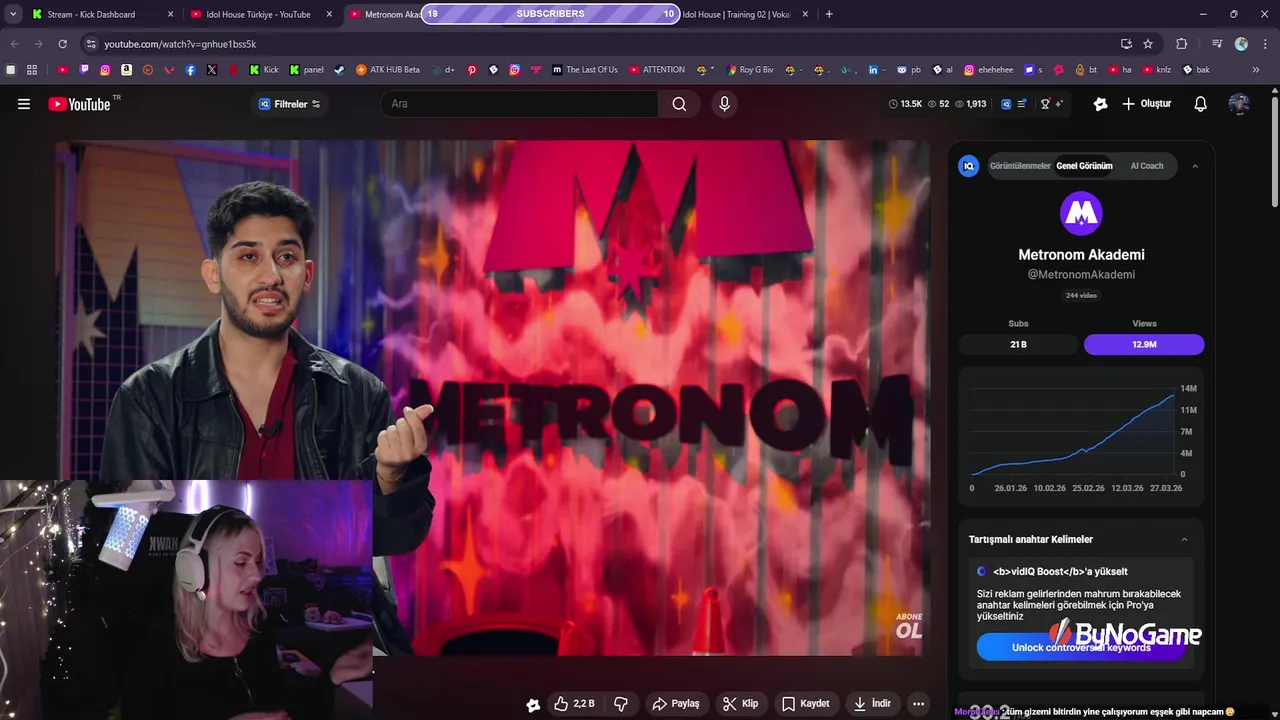Open the ATTENTION bookmark
This screenshot has height=720, width=1280.
(657, 70)
